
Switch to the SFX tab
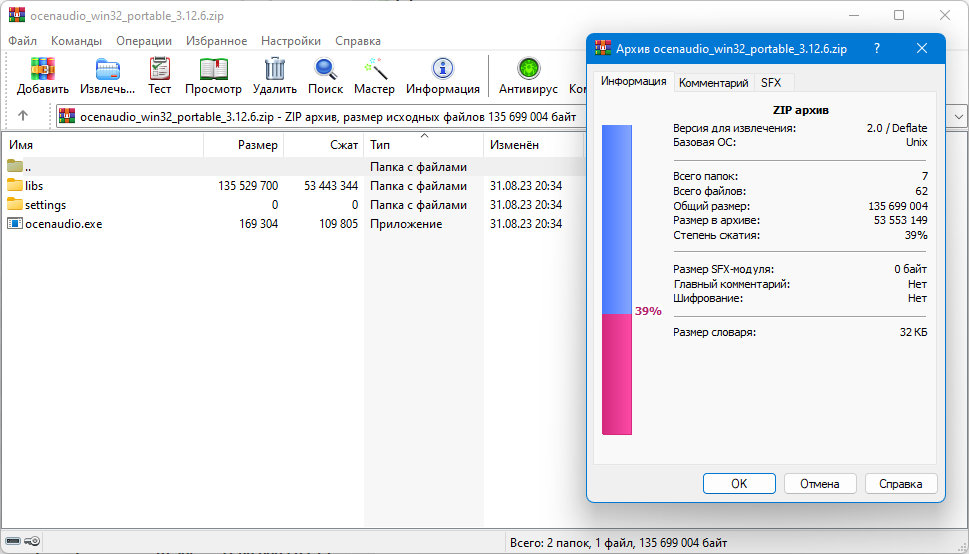(771, 83)
